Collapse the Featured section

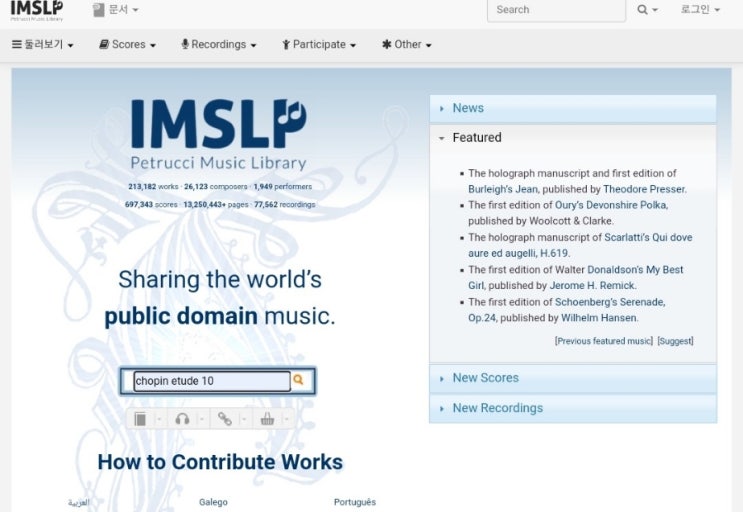tap(477, 138)
